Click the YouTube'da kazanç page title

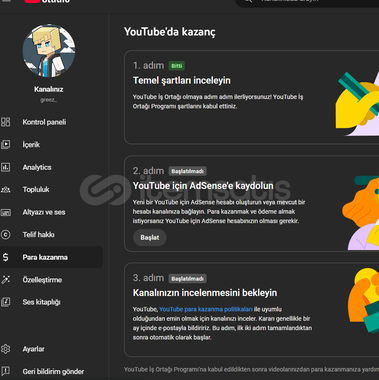170,32
